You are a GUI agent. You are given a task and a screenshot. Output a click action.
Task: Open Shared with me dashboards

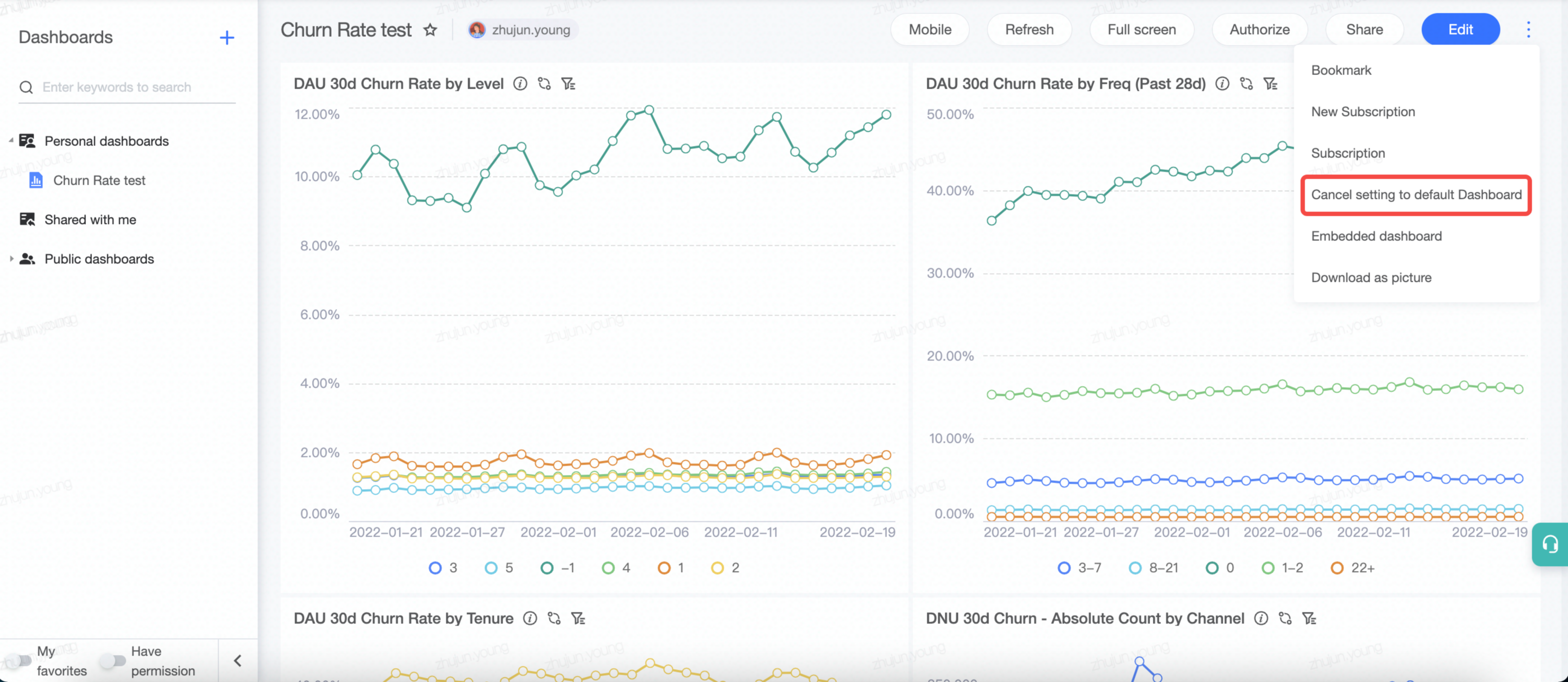90,219
